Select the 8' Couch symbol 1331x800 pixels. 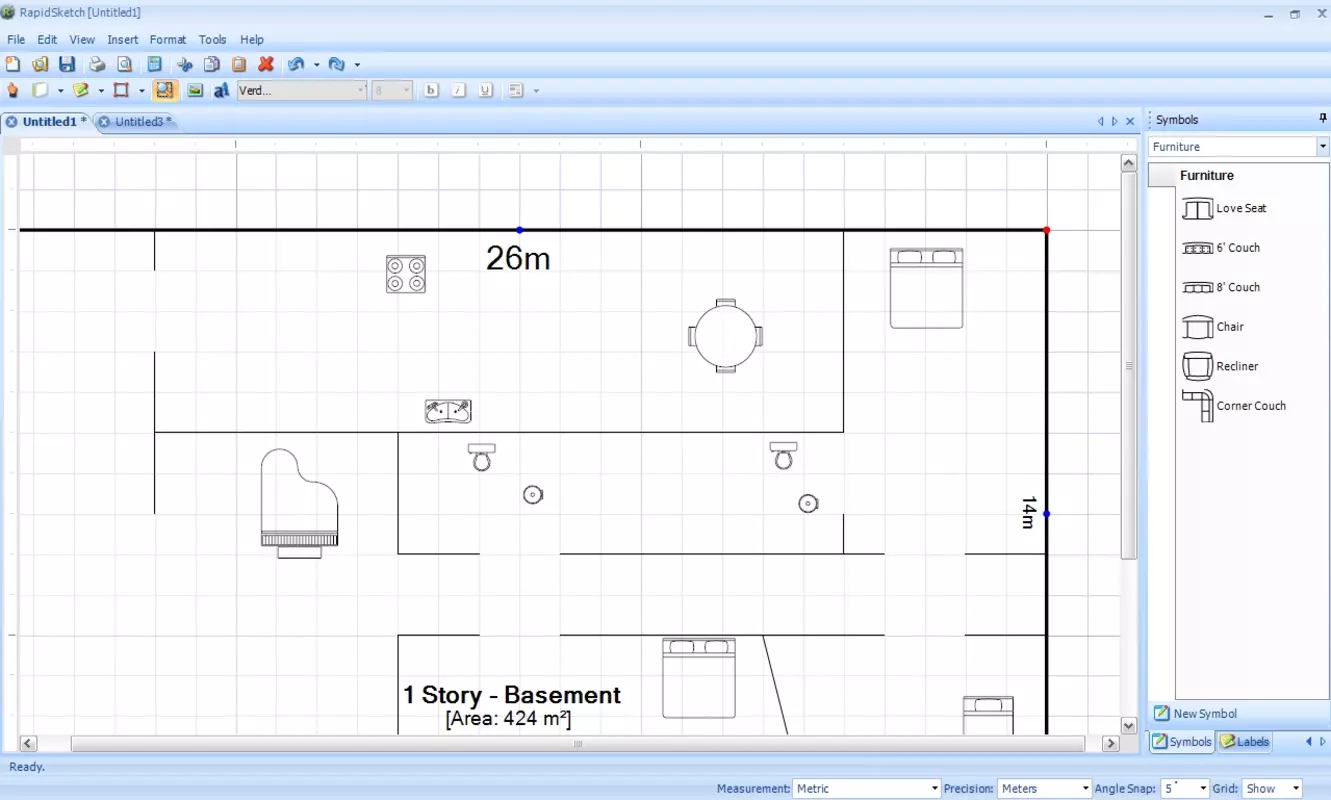point(1221,287)
